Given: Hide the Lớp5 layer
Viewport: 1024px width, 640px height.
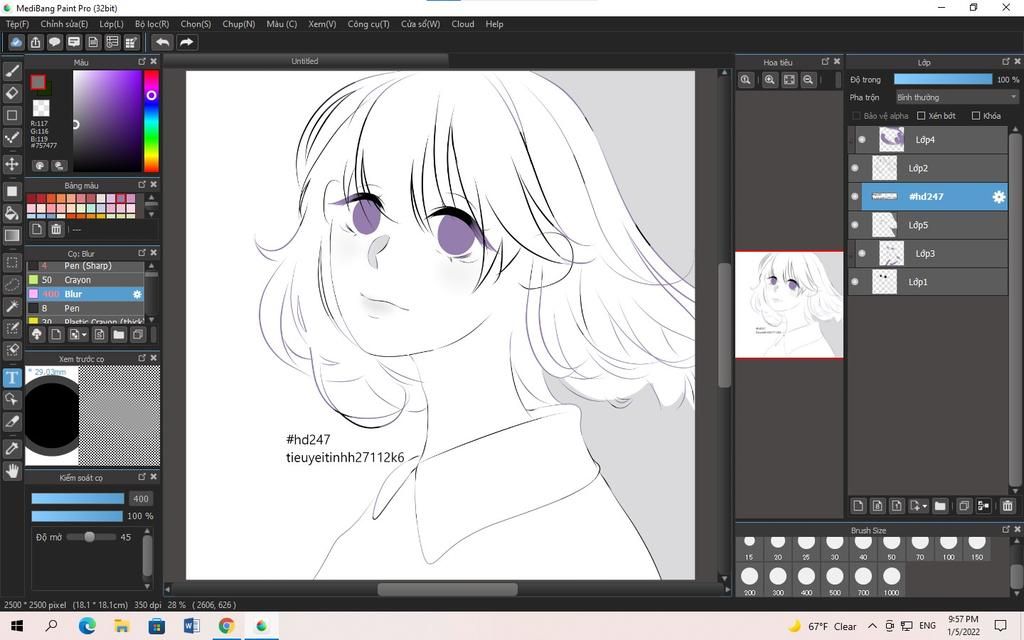Looking at the screenshot, I should [855, 225].
